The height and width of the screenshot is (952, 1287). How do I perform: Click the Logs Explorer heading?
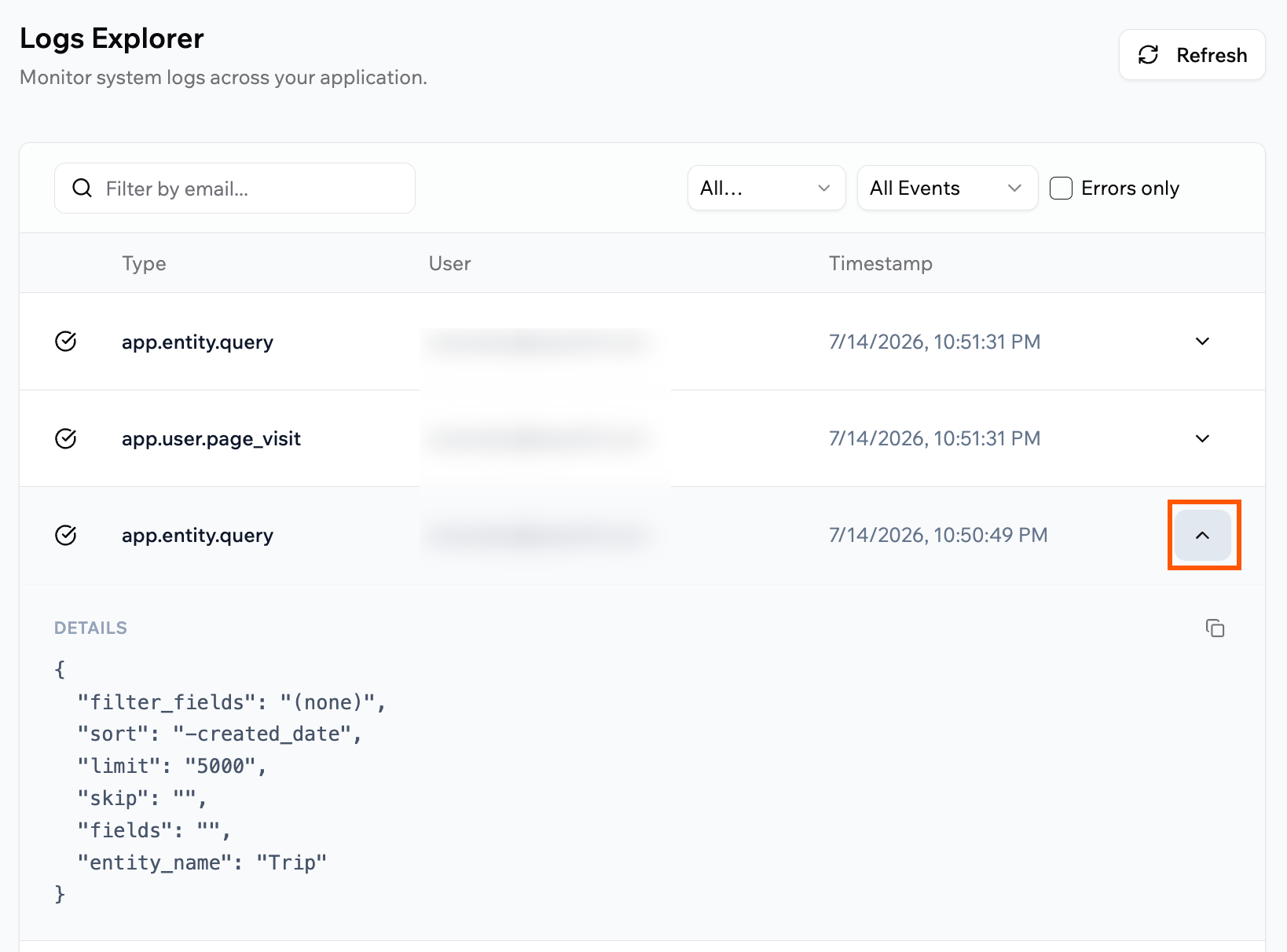pyautogui.click(x=112, y=38)
